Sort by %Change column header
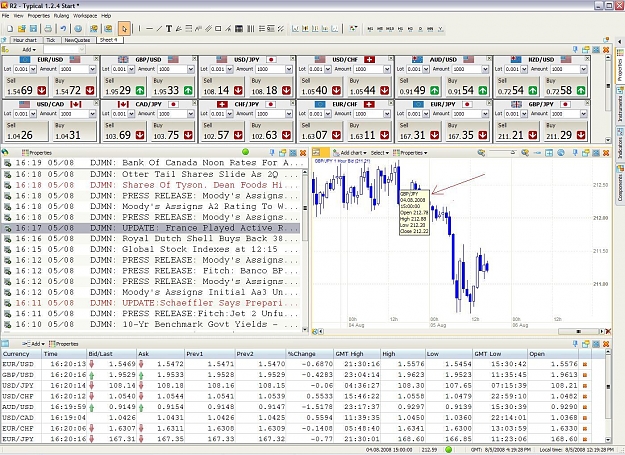The image size is (625, 455). 309,354
